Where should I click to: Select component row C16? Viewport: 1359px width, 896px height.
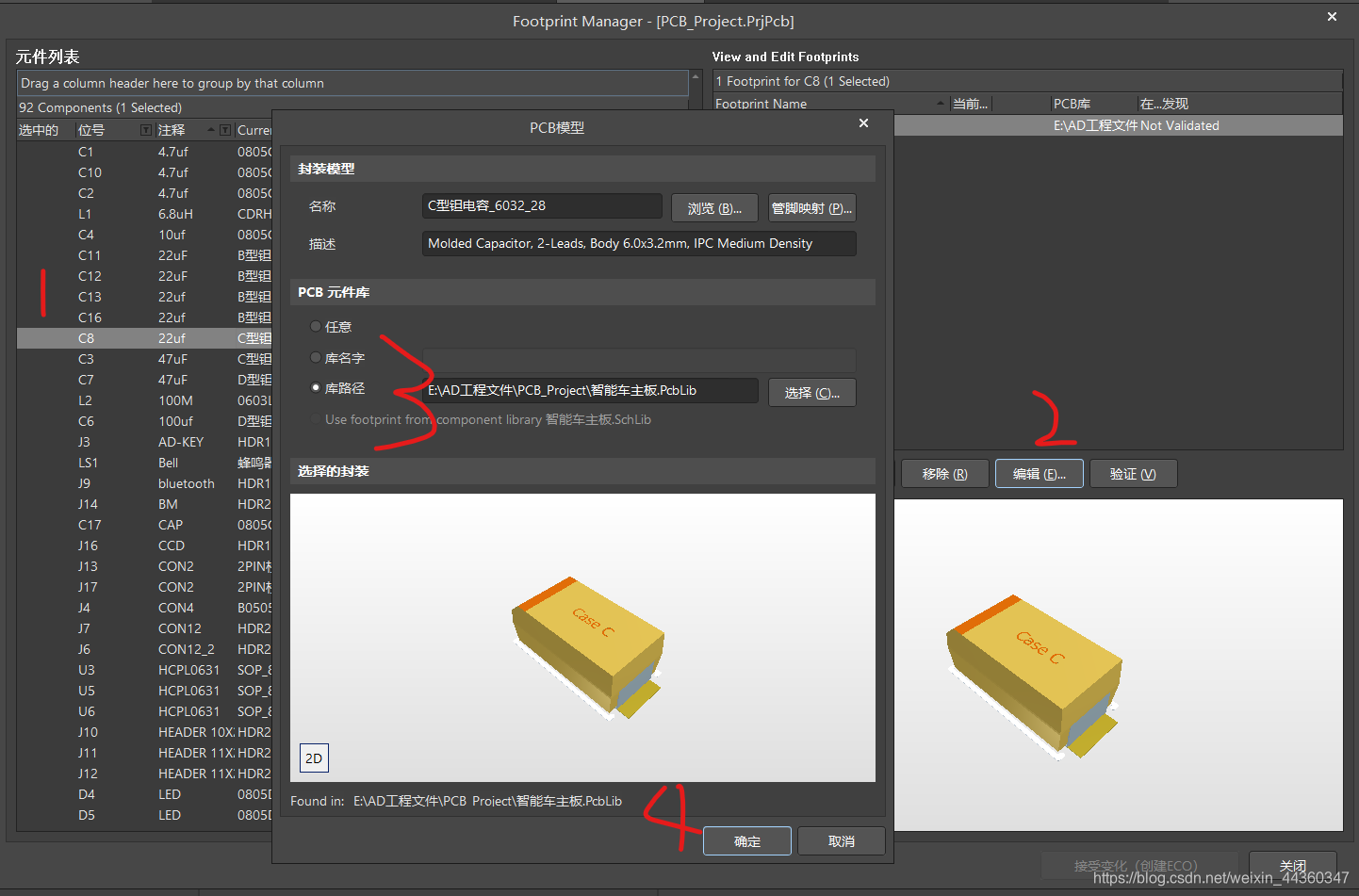coord(144,318)
